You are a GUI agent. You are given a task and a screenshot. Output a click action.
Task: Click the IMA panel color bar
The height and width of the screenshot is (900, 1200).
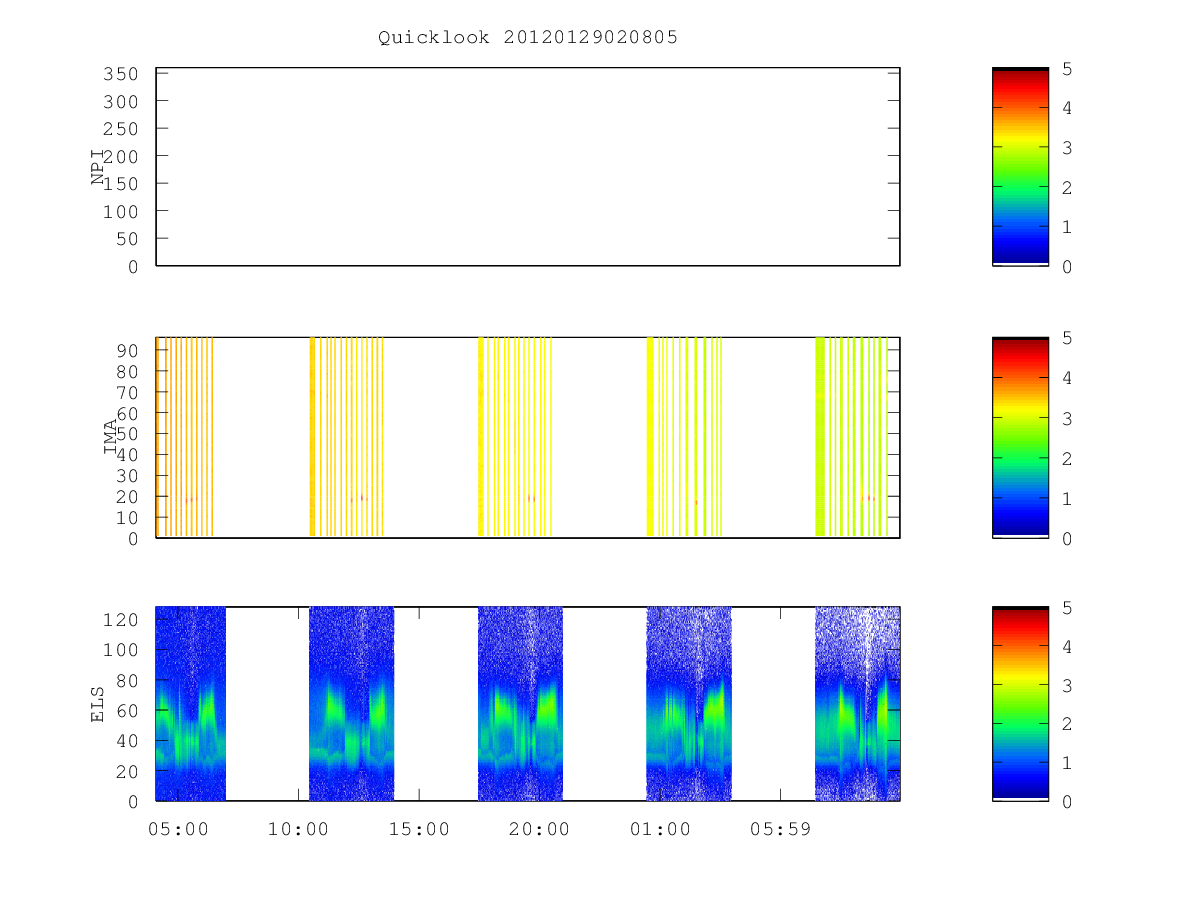click(1020, 437)
